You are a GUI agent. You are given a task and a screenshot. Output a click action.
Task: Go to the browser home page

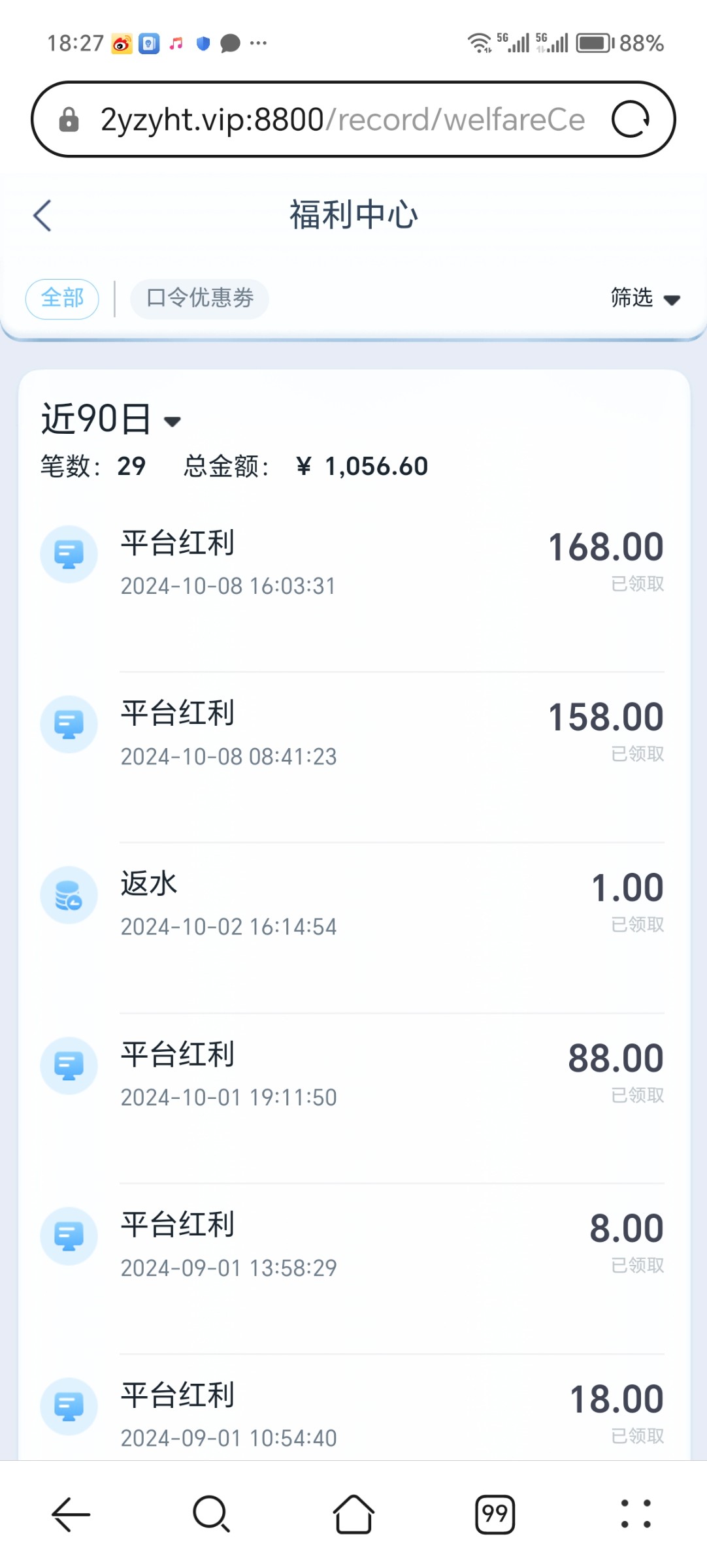click(354, 1514)
